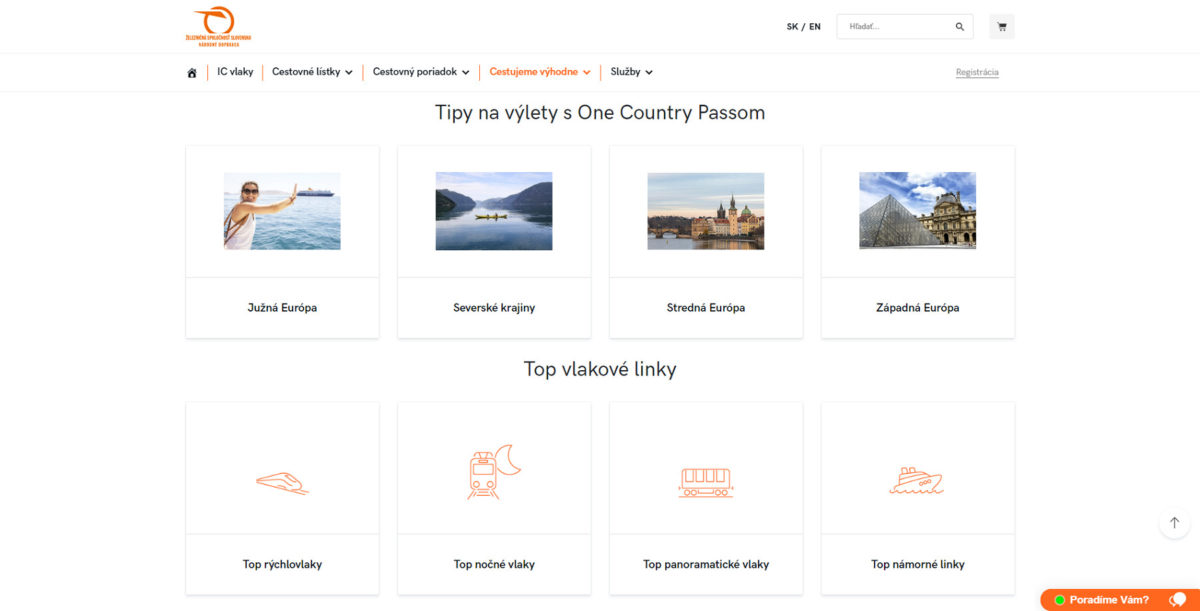Open Top rýchlovlaky link
1200x611 pixels.
pos(282,564)
